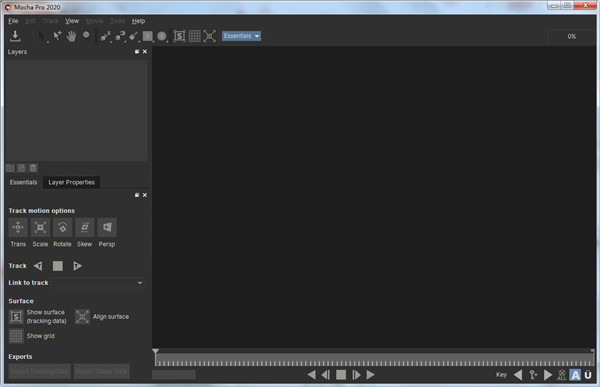600x387 pixels.
Task: Open the Link to track dropdown
Action: click(x=98, y=283)
